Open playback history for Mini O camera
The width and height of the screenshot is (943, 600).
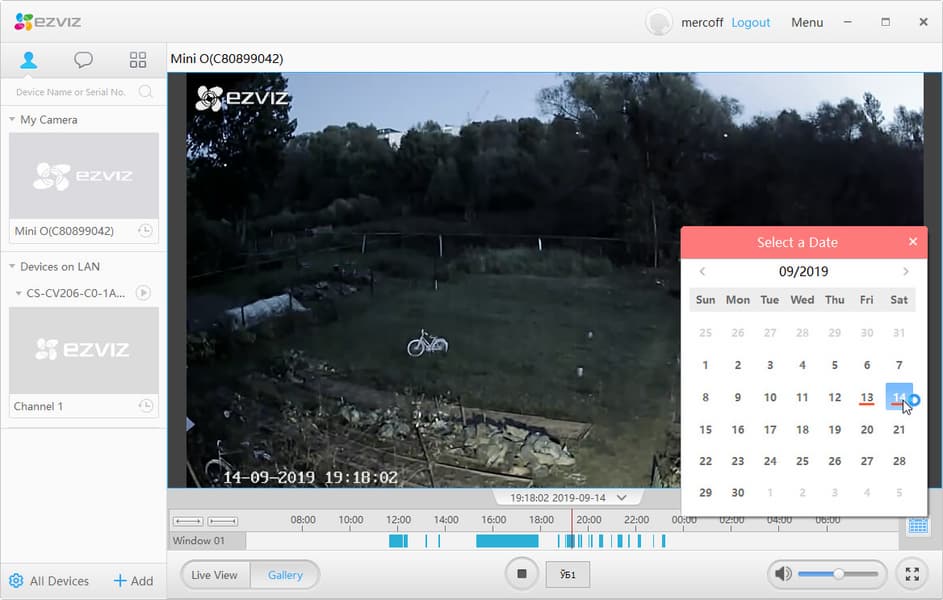145,231
